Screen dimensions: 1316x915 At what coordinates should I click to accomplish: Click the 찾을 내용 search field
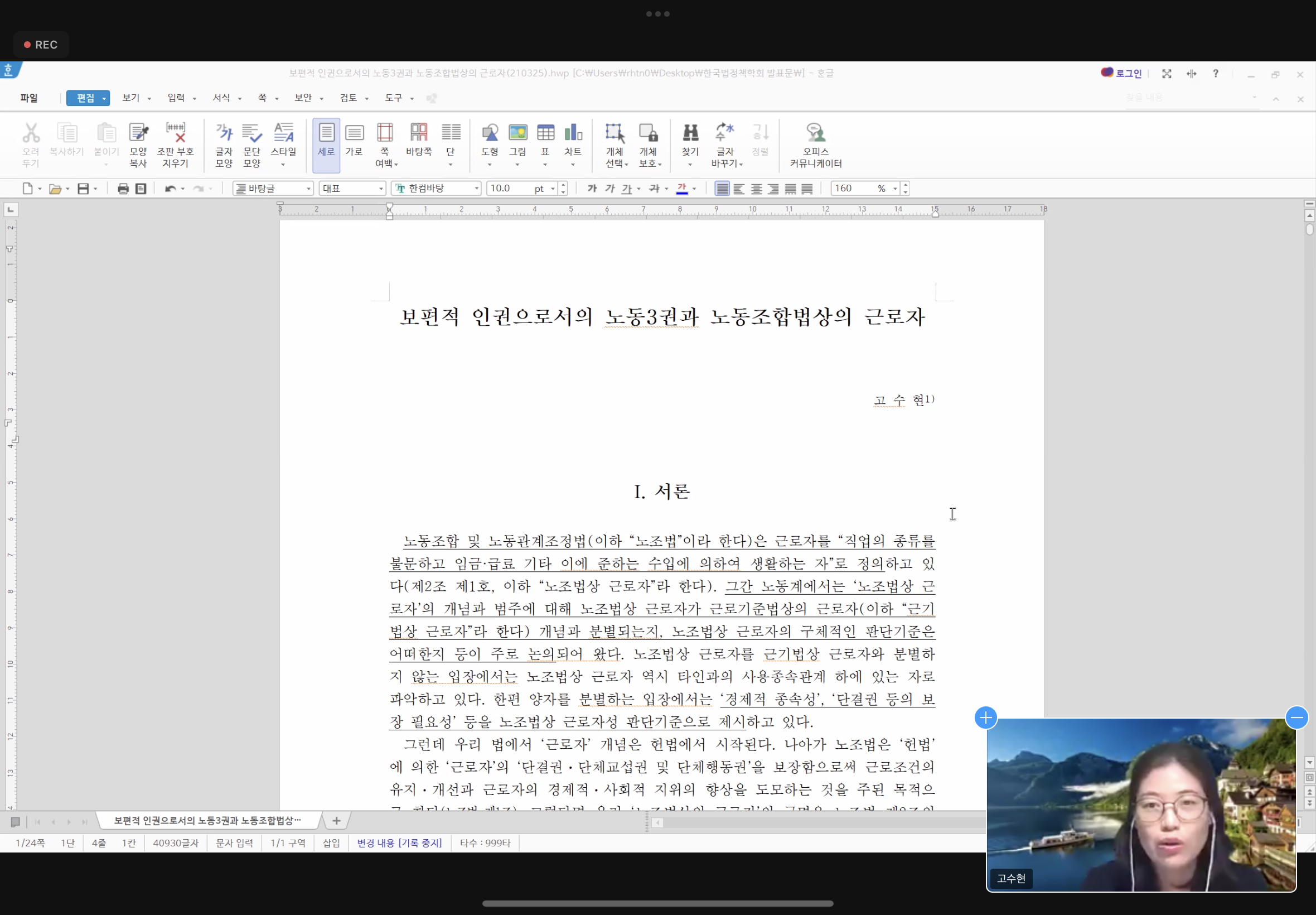pos(1192,98)
